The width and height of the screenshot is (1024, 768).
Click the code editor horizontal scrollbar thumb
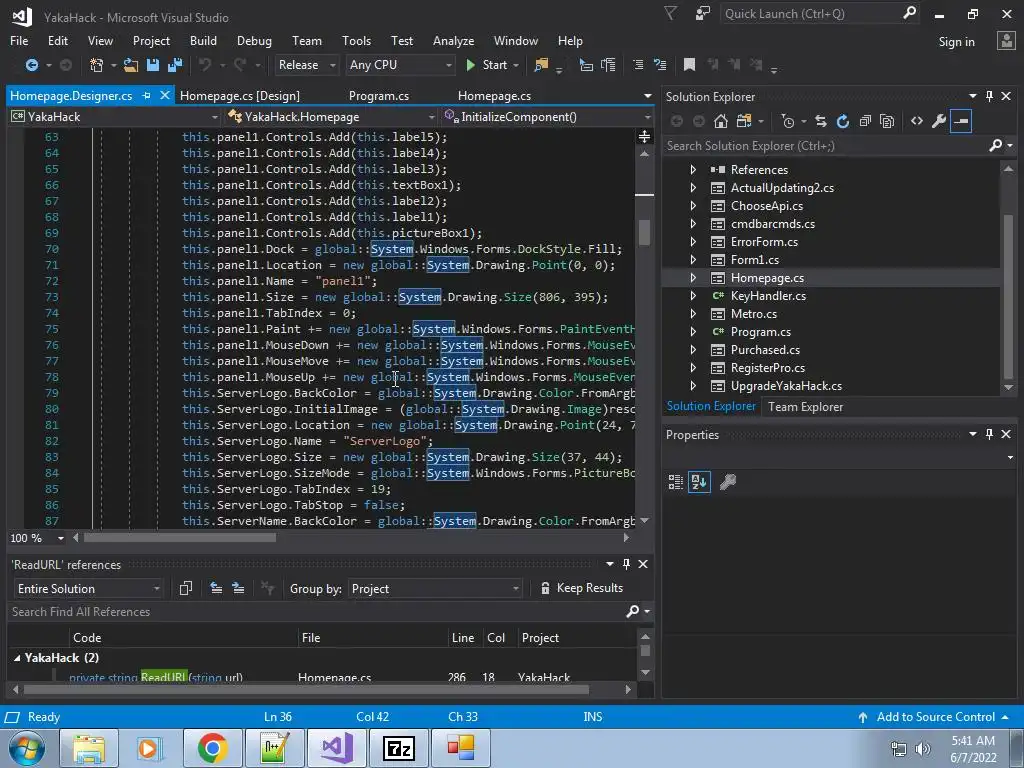pos(180,538)
